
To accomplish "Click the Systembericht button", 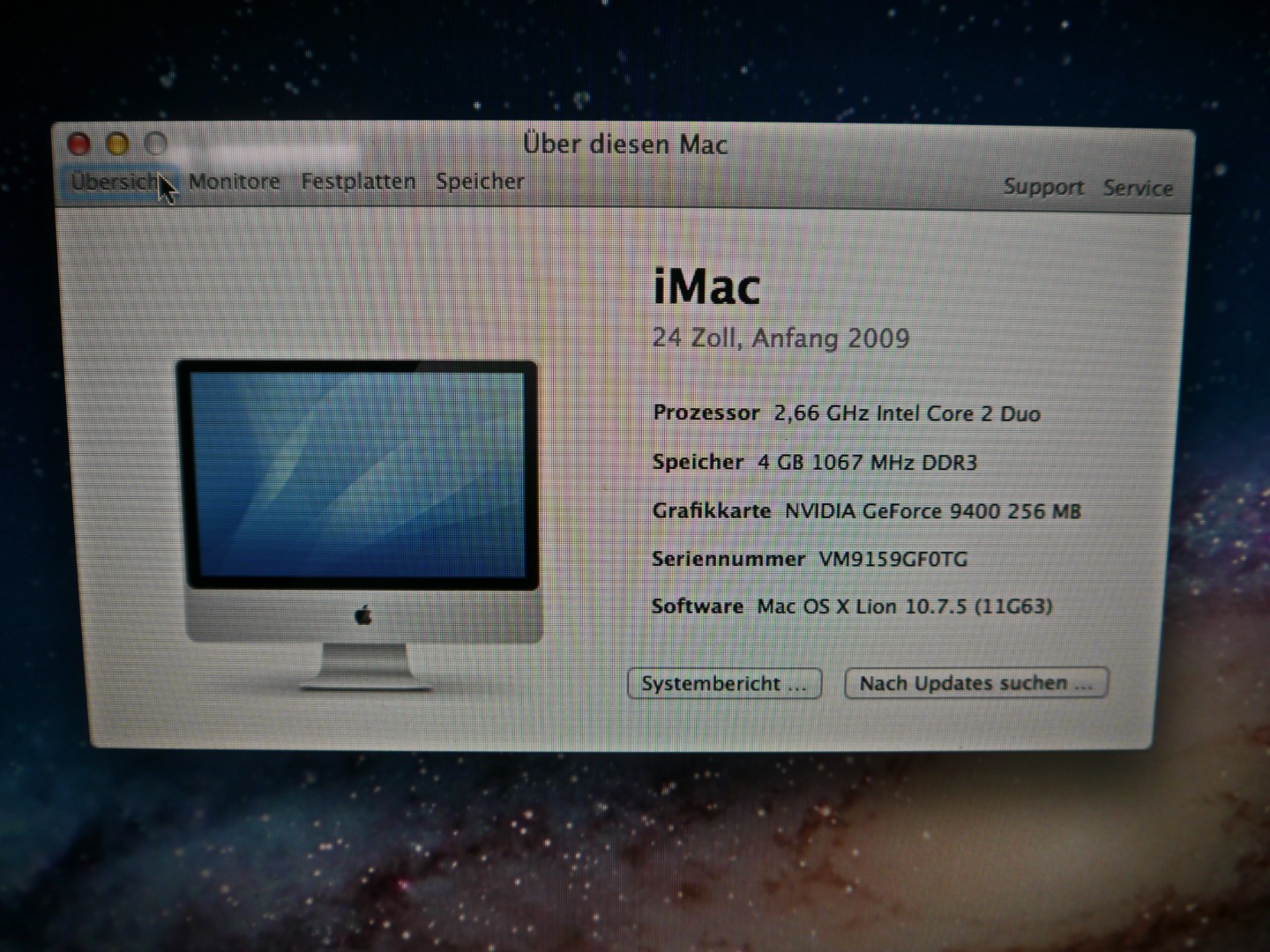I will [724, 684].
